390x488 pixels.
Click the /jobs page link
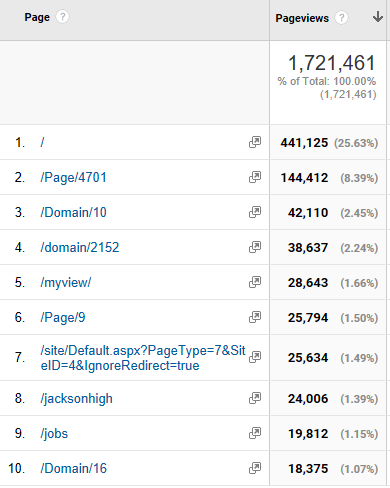point(54,434)
